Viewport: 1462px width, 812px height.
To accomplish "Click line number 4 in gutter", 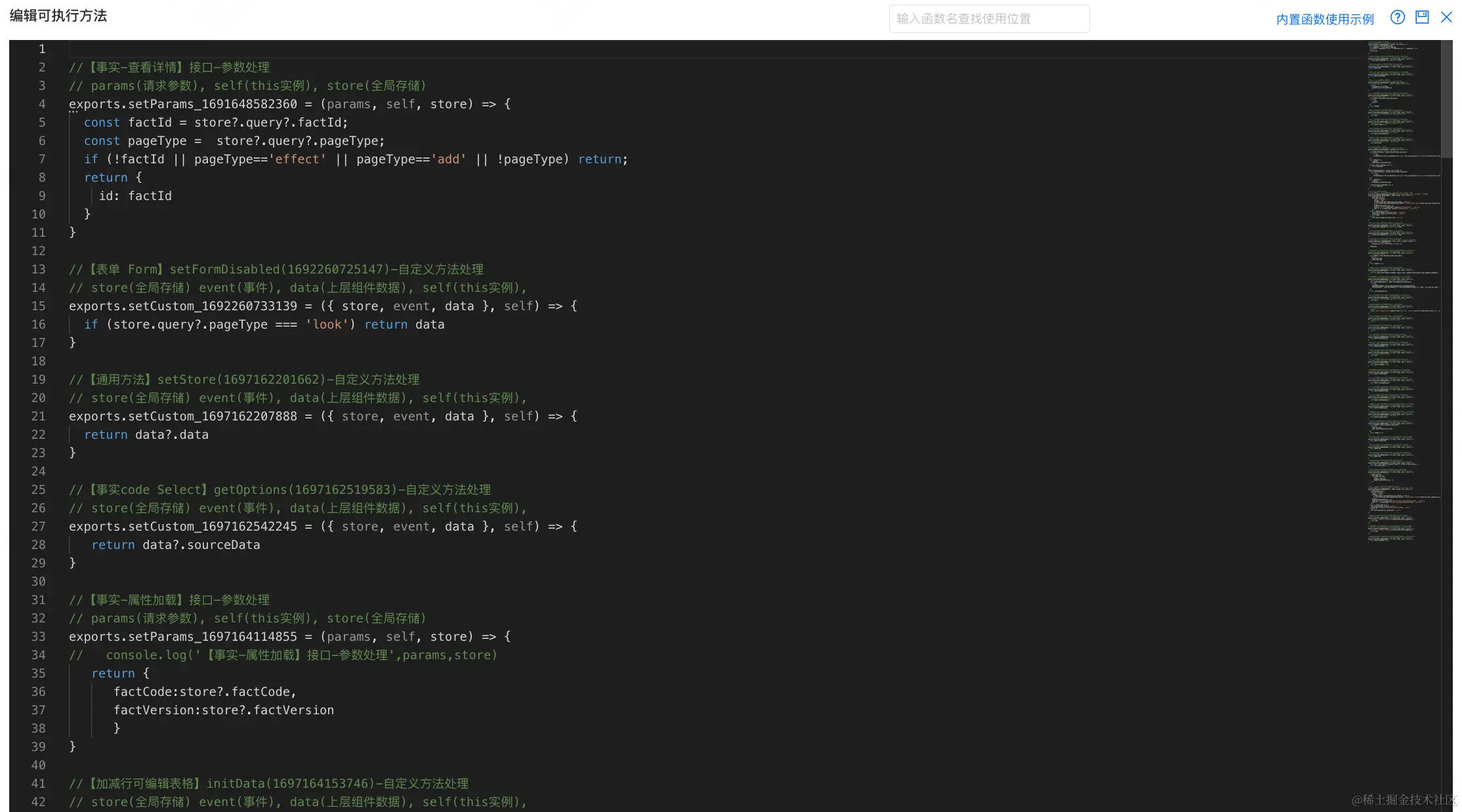I will pos(42,104).
